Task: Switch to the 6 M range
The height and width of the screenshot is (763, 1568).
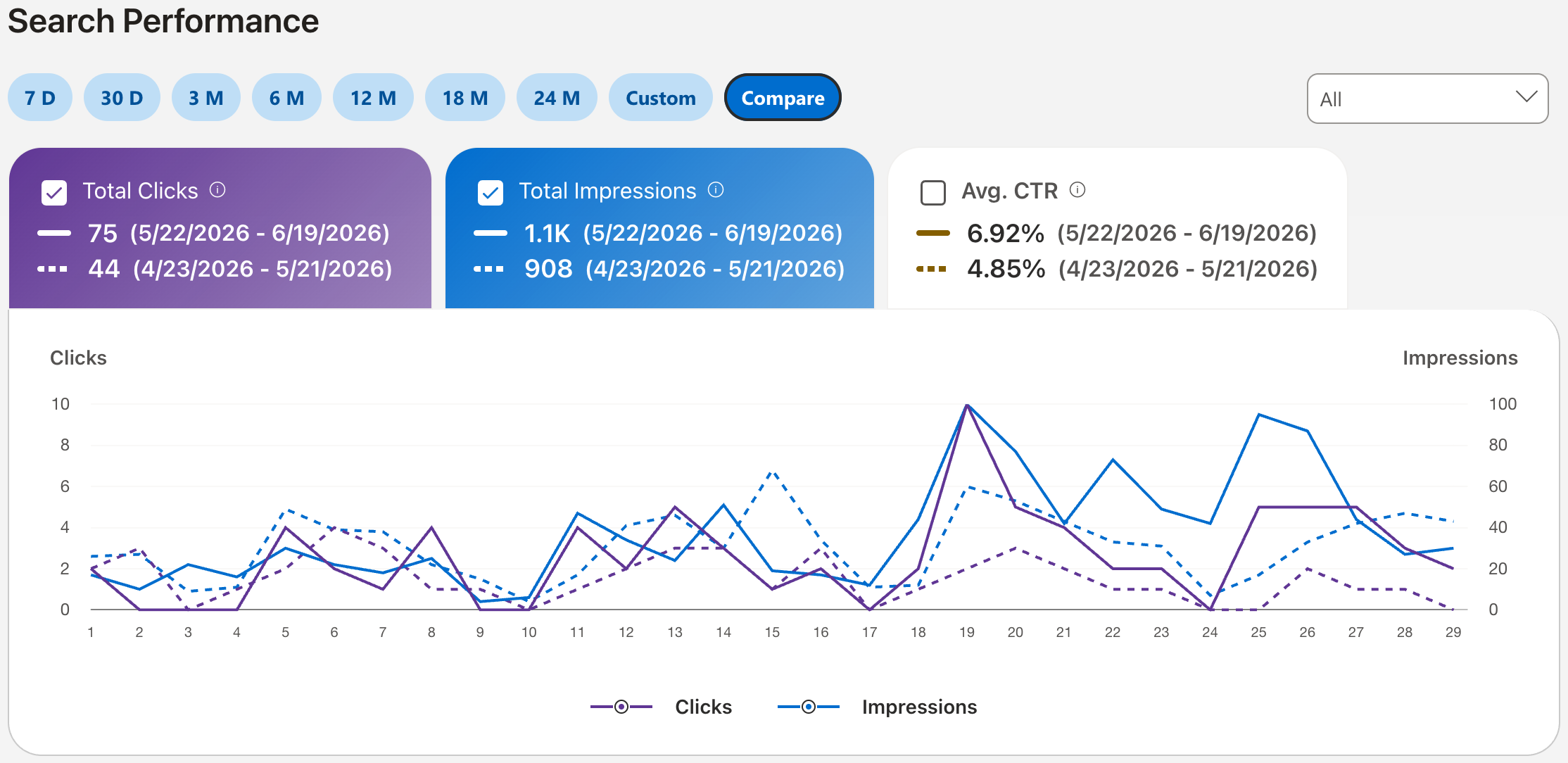Action: 287,98
